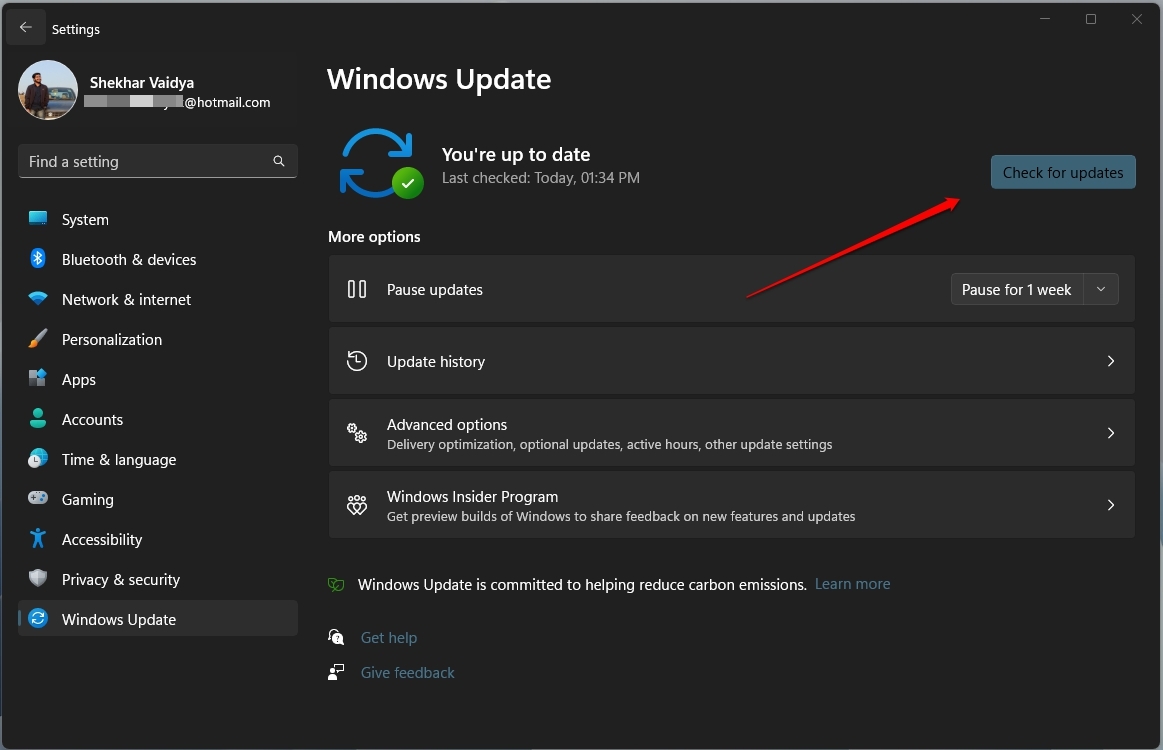Expand Advanced options chevron
The image size is (1163, 750).
click(1110, 433)
